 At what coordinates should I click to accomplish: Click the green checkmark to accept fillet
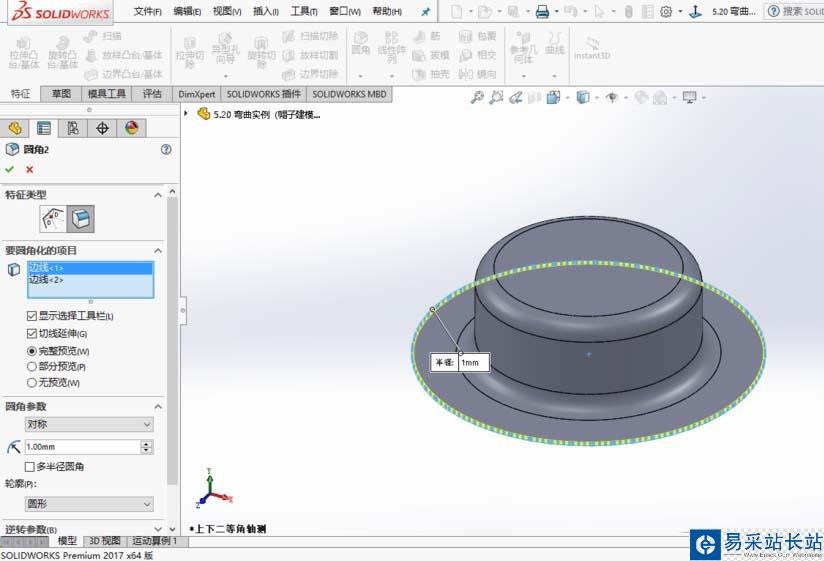(10, 170)
